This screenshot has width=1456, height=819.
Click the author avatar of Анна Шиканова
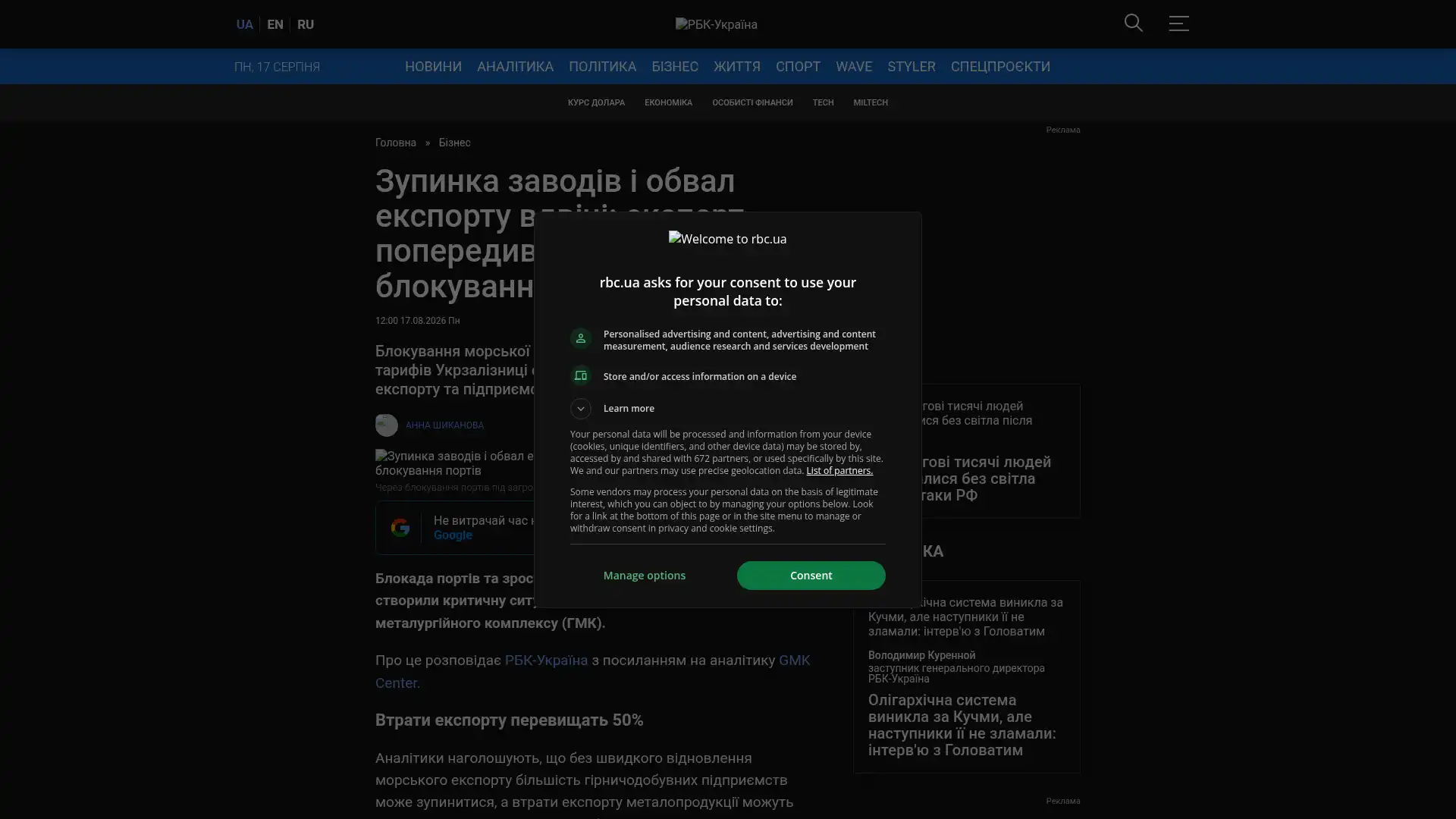(x=386, y=425)
